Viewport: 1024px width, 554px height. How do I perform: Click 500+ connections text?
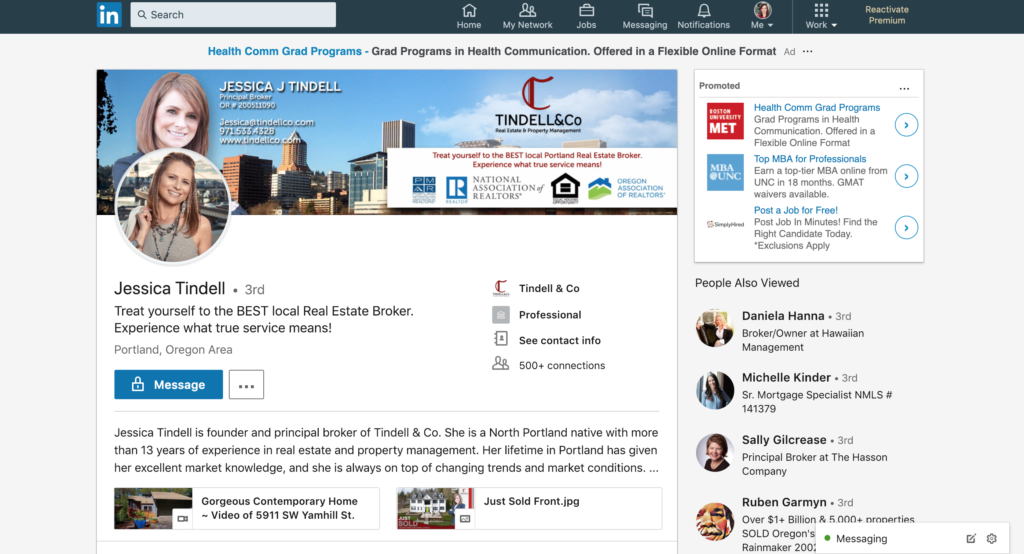[x=562, y=365]
